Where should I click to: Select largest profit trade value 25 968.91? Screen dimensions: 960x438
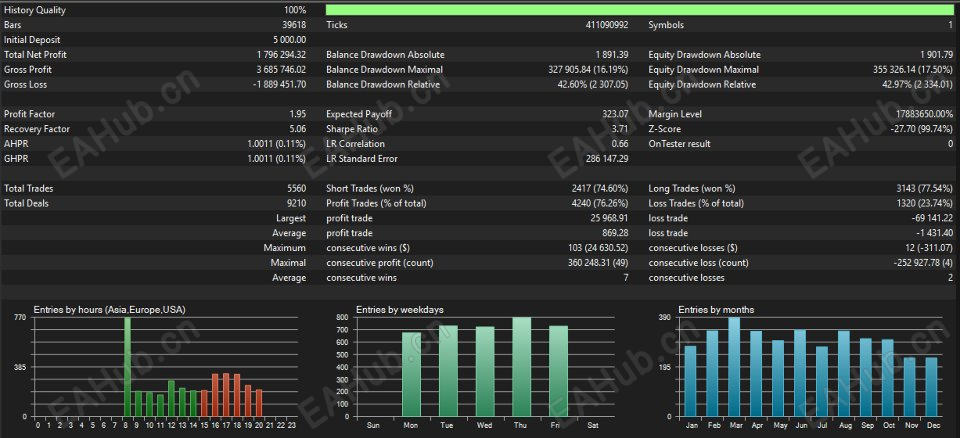click(x=610, y=218)
